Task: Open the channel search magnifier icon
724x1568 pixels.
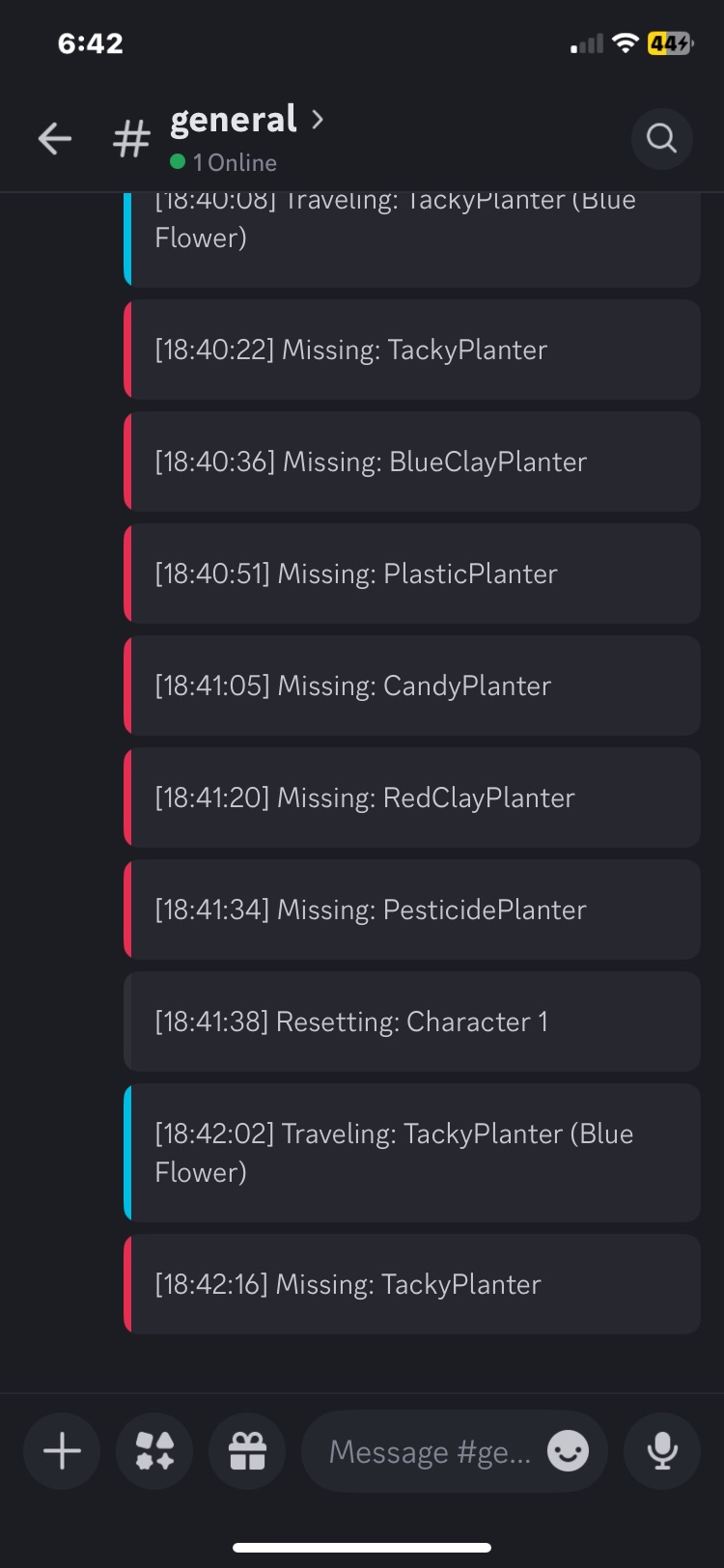Action: [661, 139]
